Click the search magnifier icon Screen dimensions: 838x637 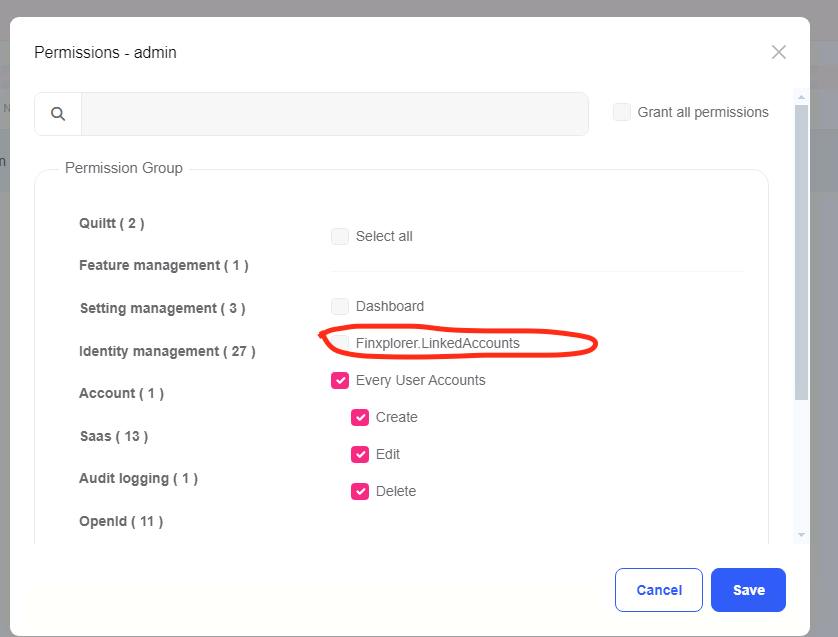tap(58, 114)
